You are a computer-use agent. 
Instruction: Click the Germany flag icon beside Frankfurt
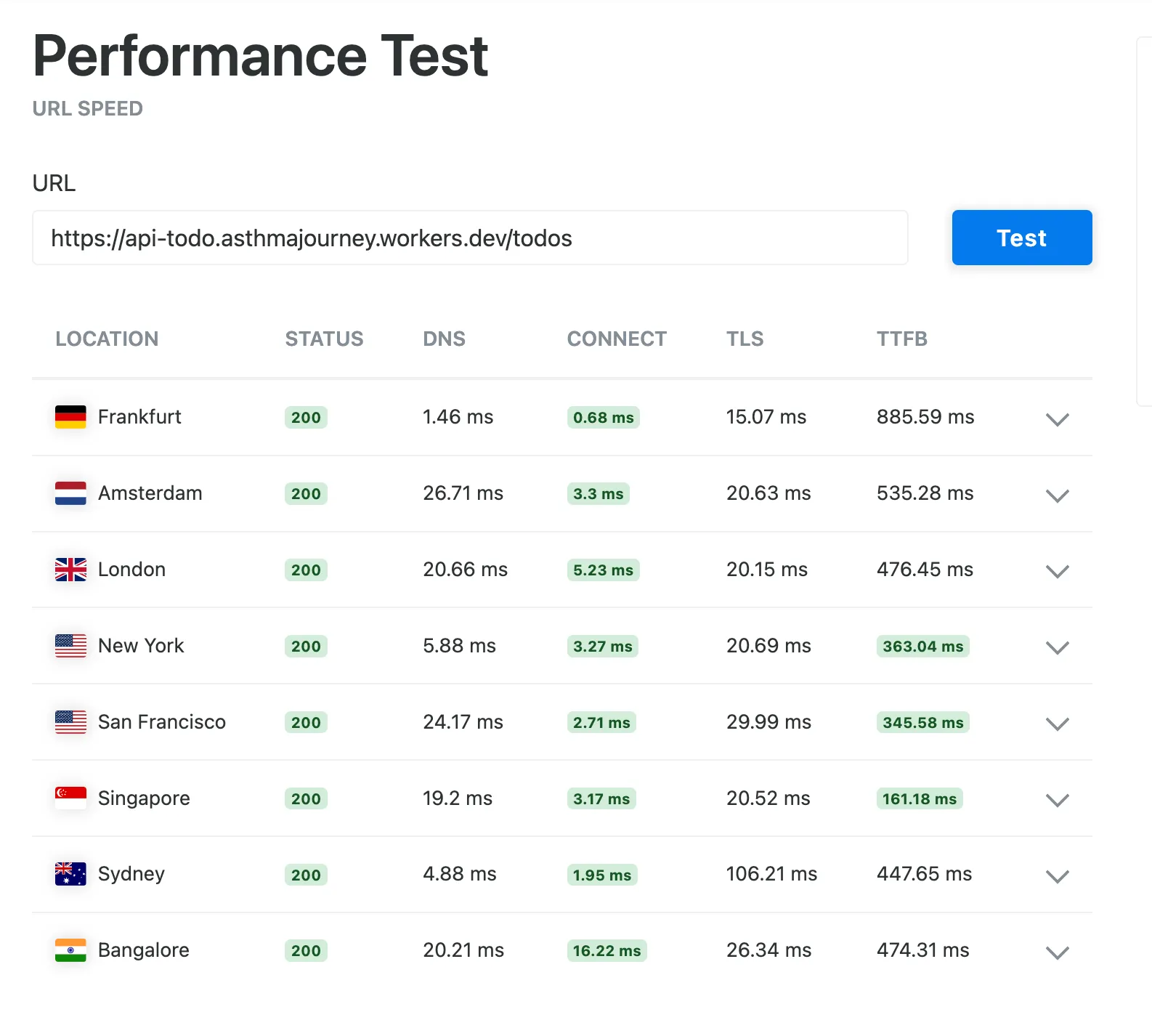(70, 417)
